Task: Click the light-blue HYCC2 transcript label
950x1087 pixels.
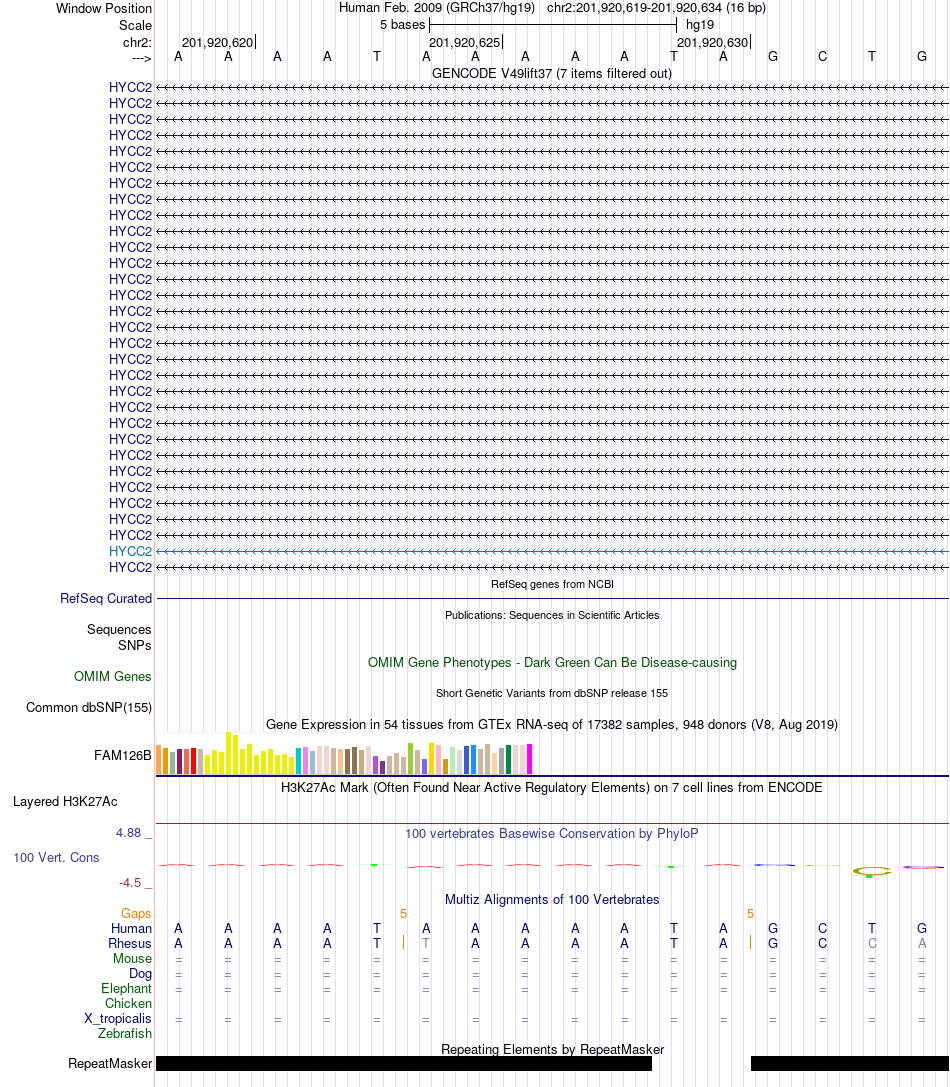Action: point(130,551)
